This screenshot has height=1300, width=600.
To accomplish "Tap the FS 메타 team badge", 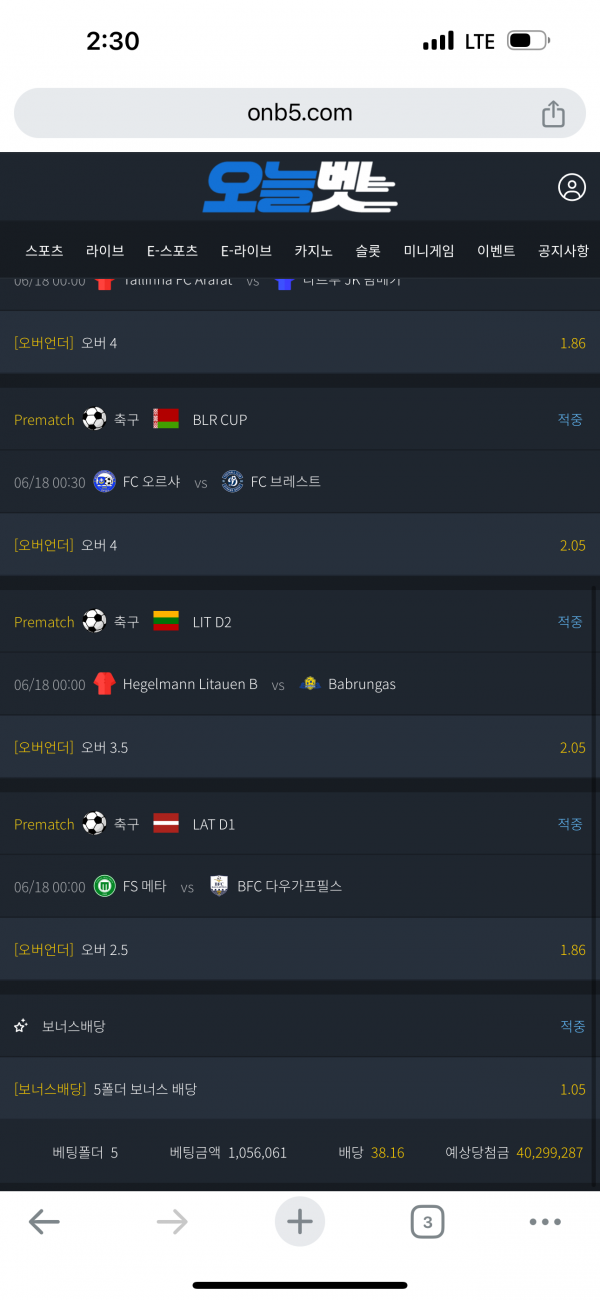I will coord(104,886).
